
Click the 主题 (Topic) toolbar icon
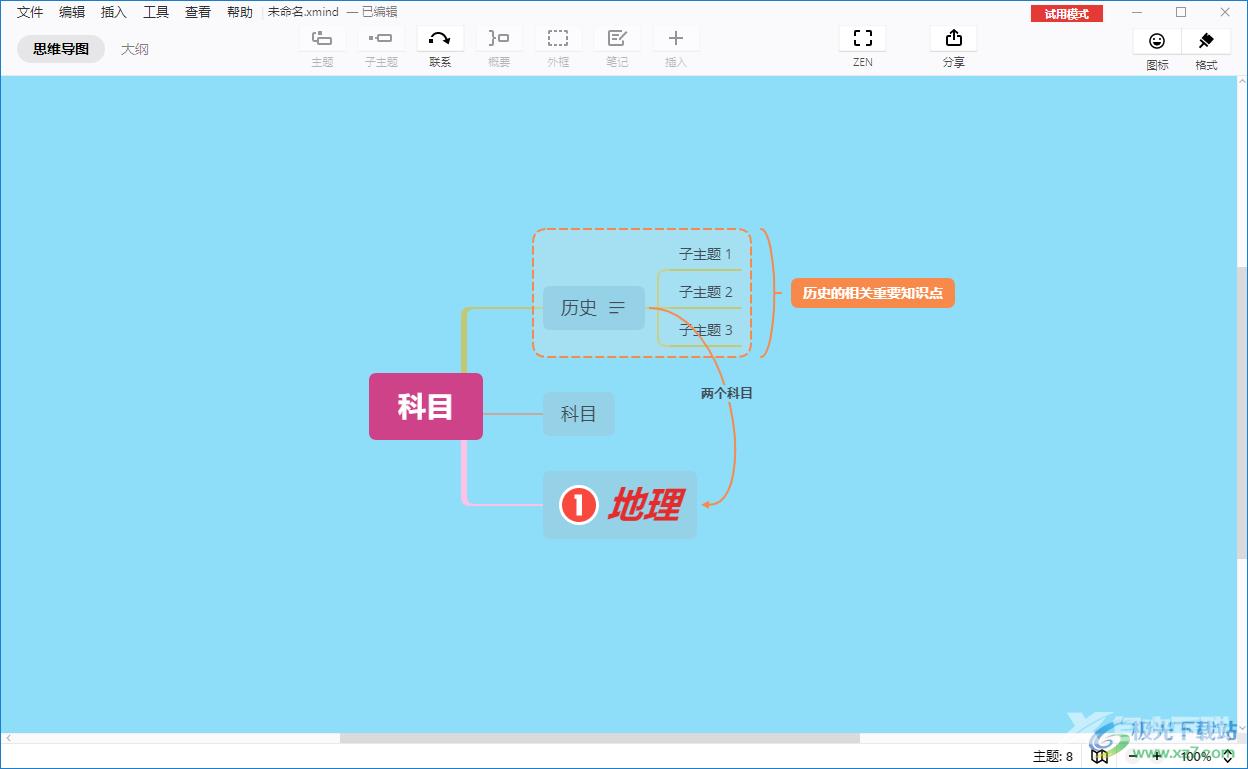[x=322, y=39]
